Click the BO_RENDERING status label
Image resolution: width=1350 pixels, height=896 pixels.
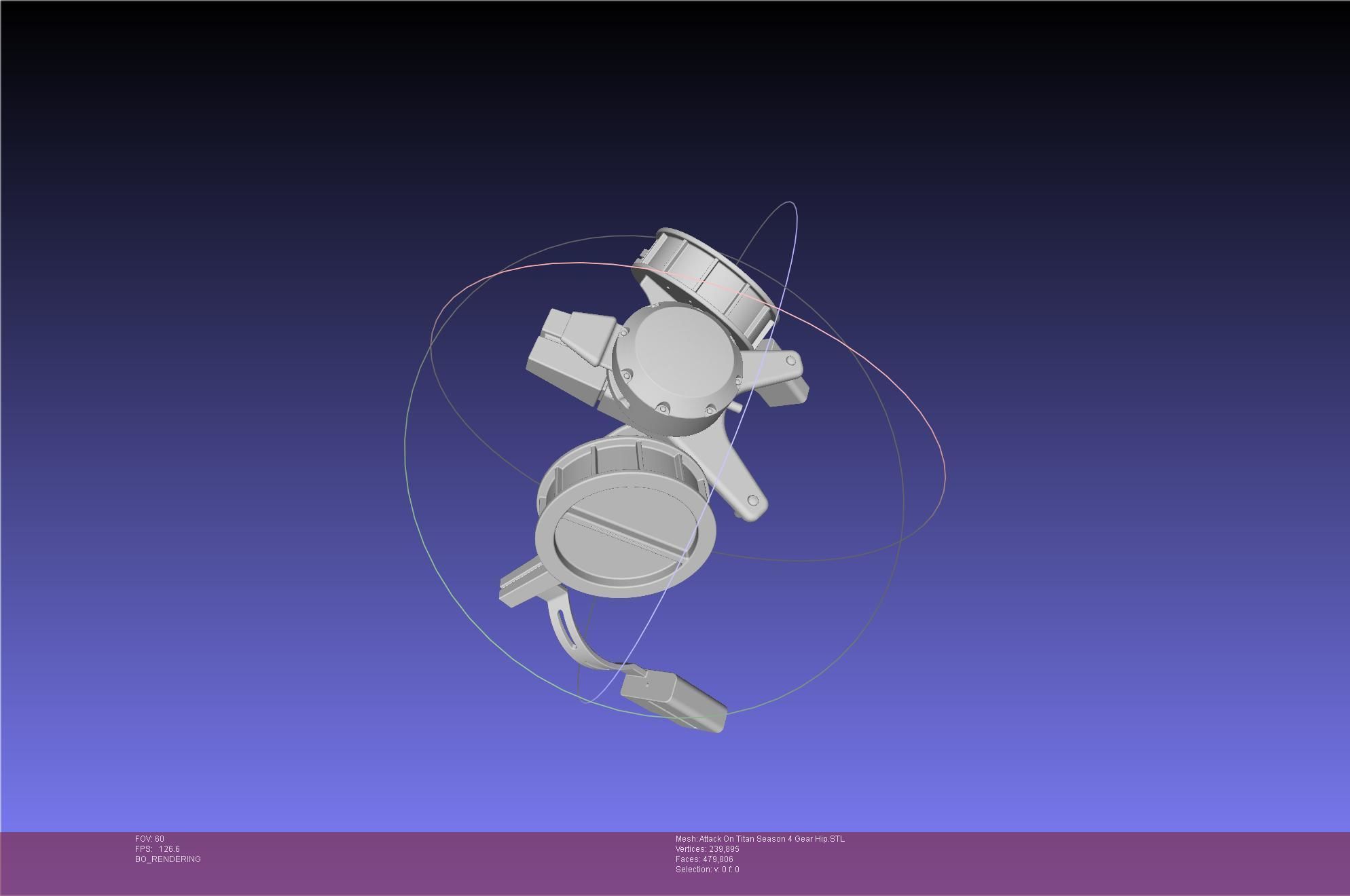tap(168, 859)
